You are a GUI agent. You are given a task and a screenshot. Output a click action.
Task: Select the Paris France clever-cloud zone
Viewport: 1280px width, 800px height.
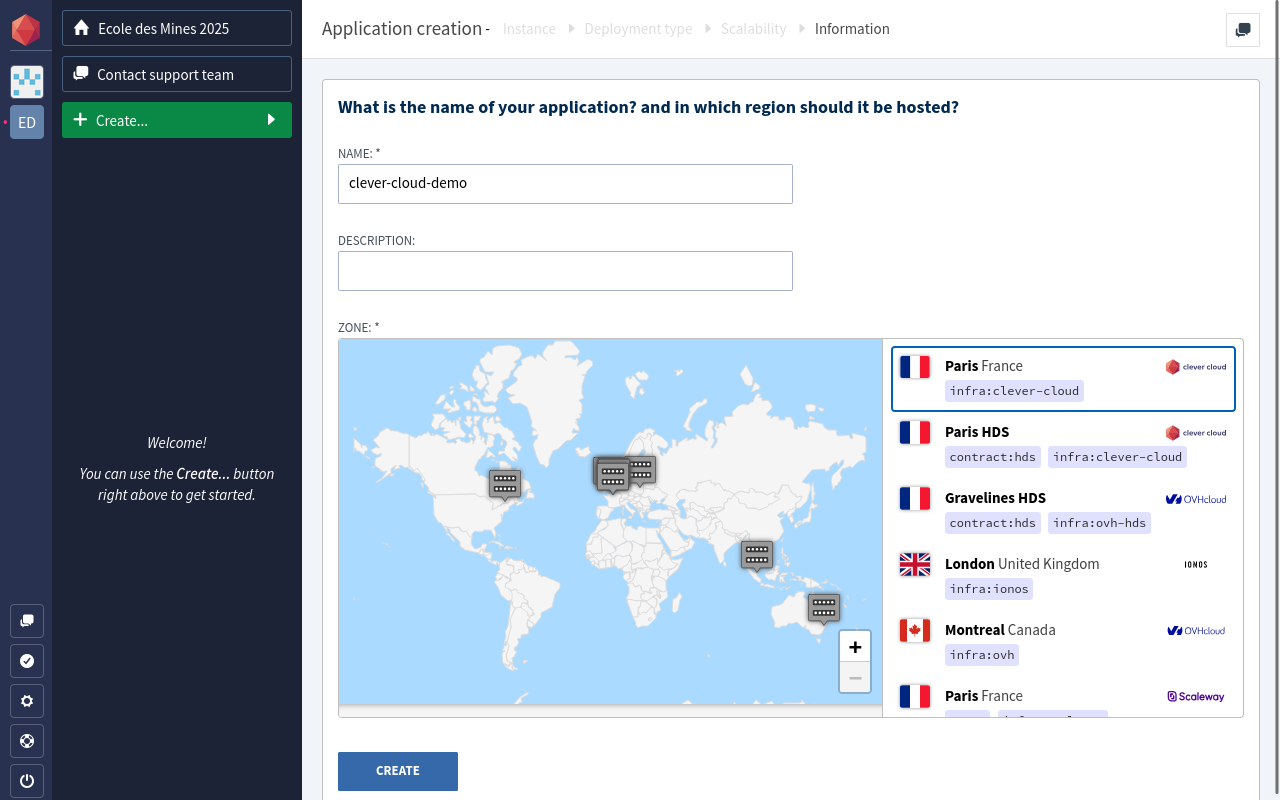point(1063,379)
